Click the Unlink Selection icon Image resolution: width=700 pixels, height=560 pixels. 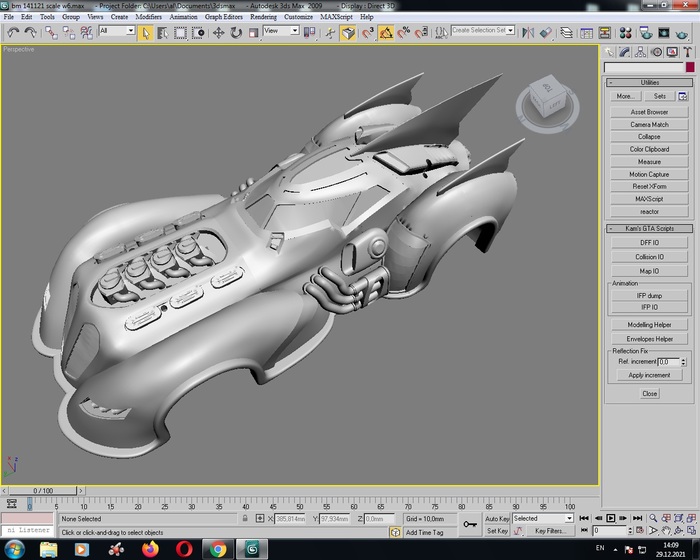point(69,33)
